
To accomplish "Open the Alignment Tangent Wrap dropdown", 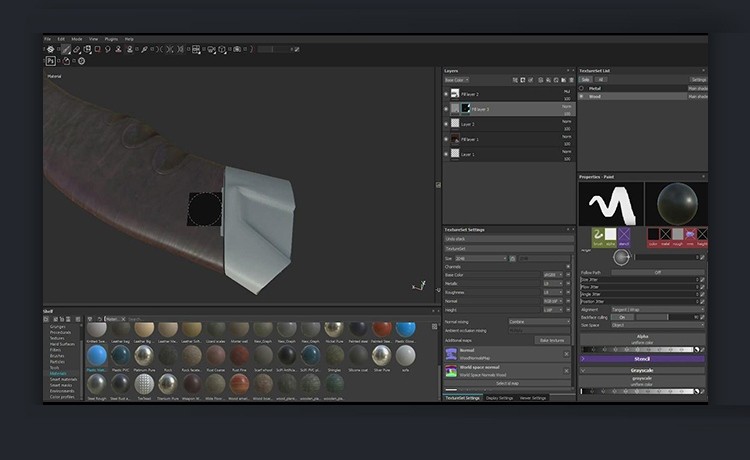I will [x=658, y=309].
